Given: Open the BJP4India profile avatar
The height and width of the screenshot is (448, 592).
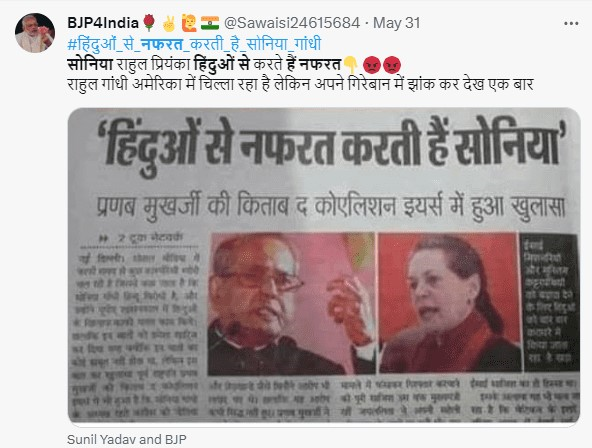Looking at the screenshot, I should click(x=35, y=33).
